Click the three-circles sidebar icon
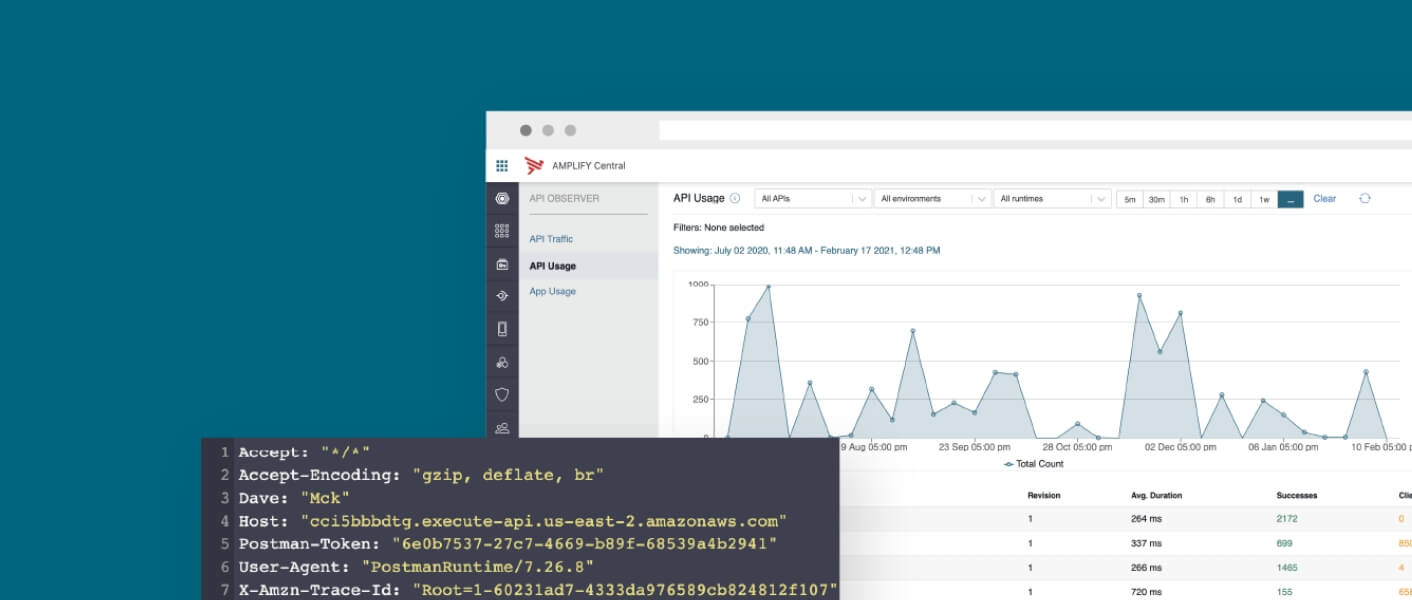Viewport: 1412px width, 600px height. (x=502, y=362)
